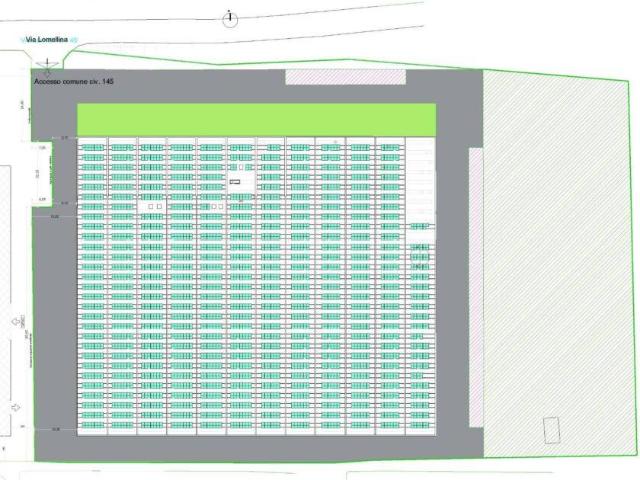Pick the bright green strip above panels

257,118
